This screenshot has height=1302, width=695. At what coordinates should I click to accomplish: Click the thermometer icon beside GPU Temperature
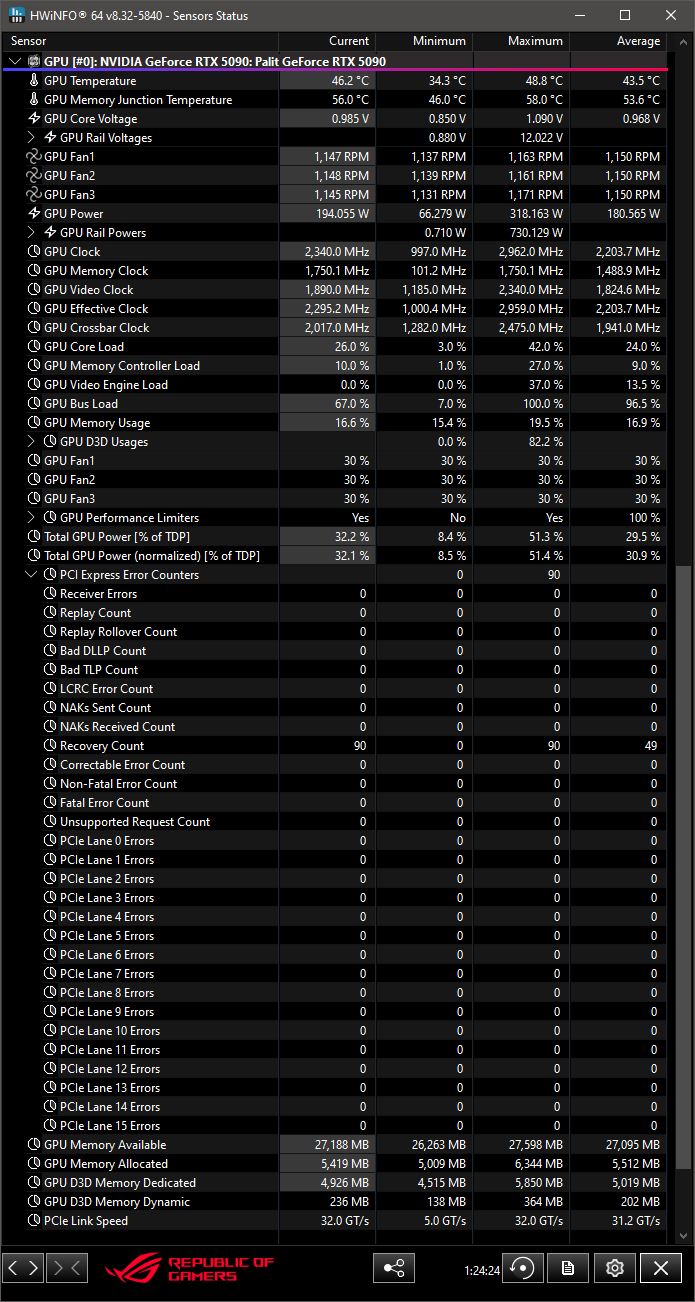[35, 81]
